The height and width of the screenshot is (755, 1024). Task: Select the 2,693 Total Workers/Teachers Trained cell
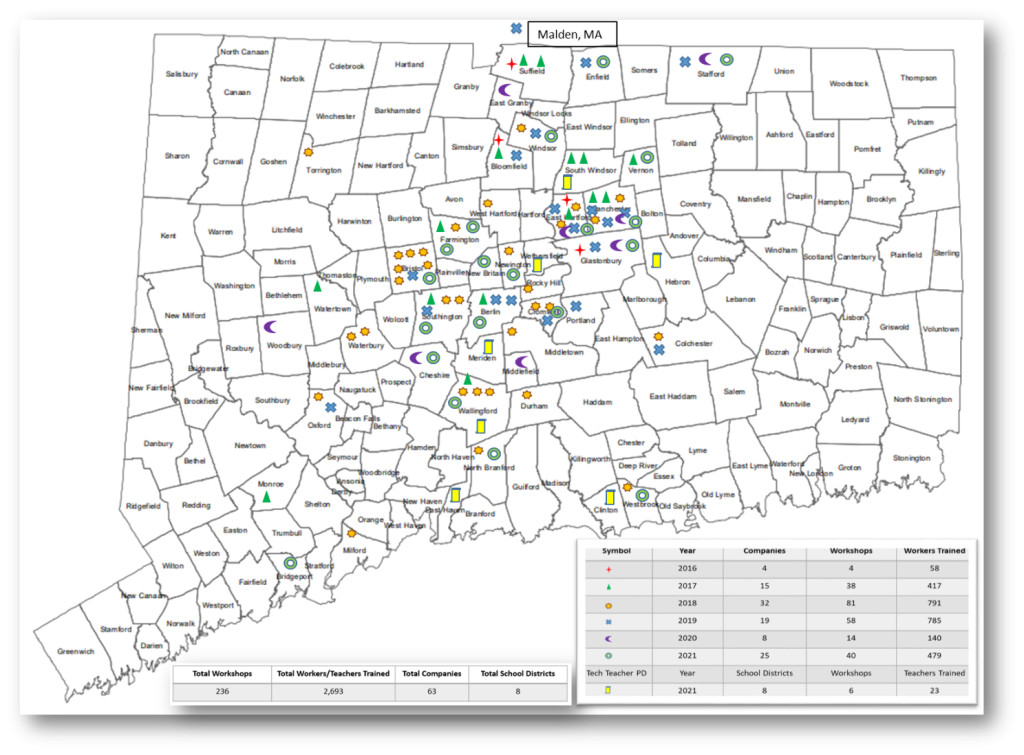tap(334, 692)
